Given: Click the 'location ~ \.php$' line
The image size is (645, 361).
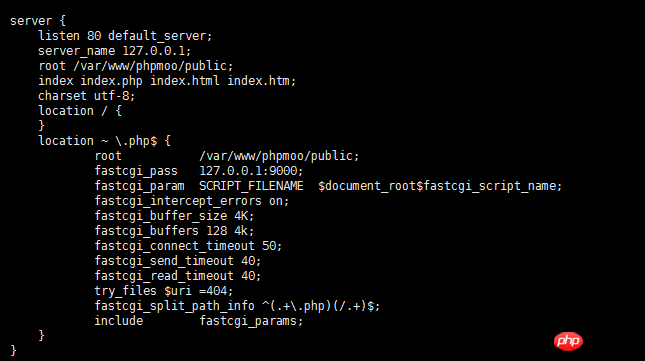Looking at the screenshot, I should click(104, 141).
